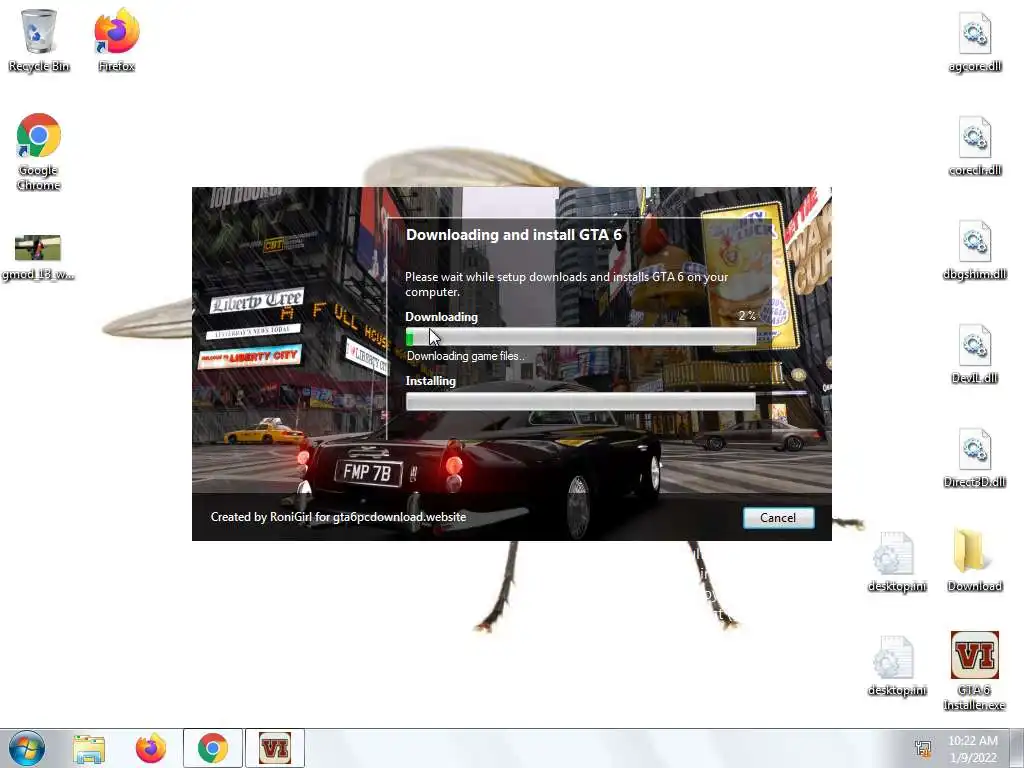Select the Direct3D.dll file icon
1024x768 pixels.
974,458
